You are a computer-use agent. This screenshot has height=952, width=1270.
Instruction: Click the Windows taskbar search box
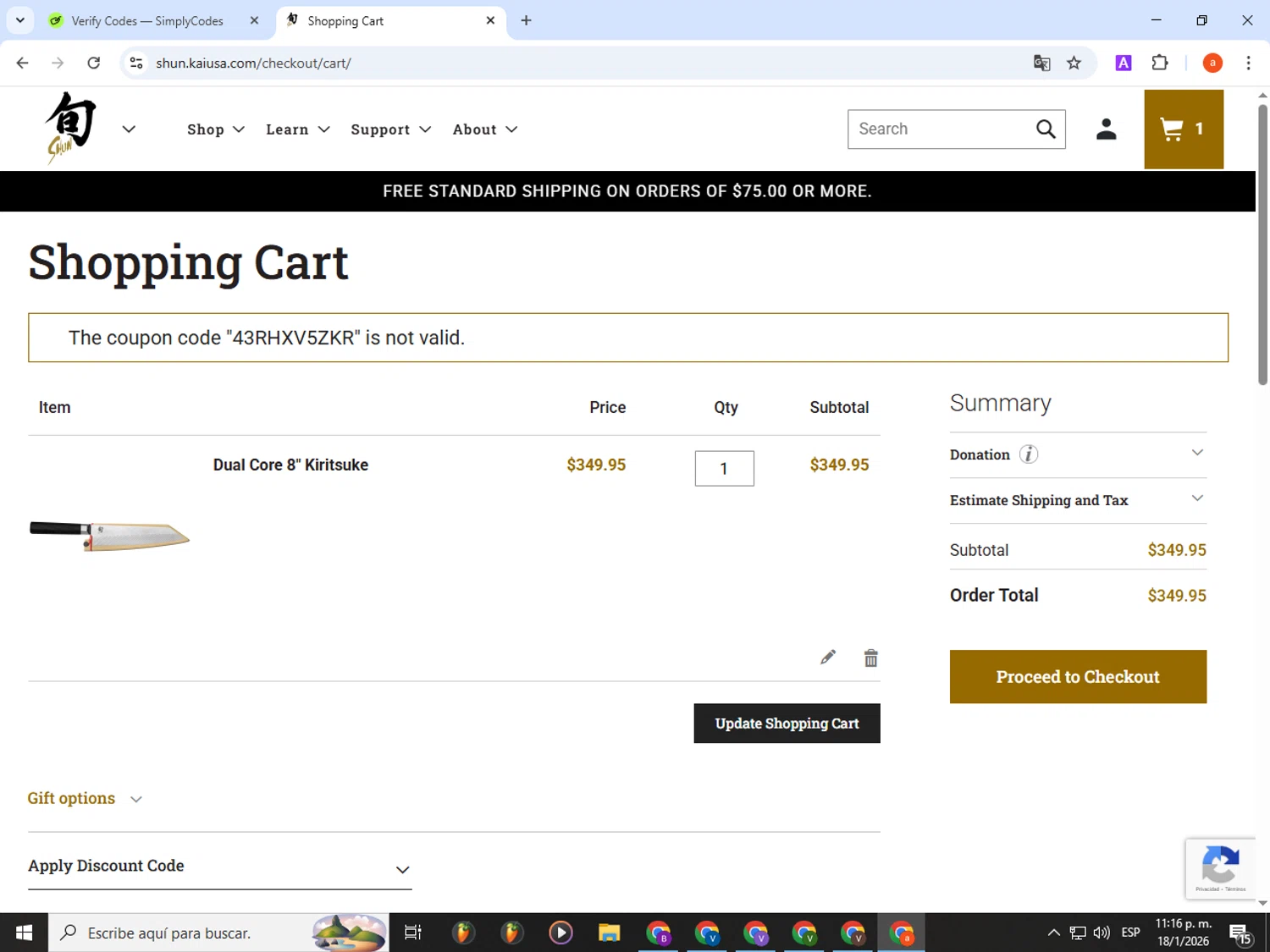[218, 933]
